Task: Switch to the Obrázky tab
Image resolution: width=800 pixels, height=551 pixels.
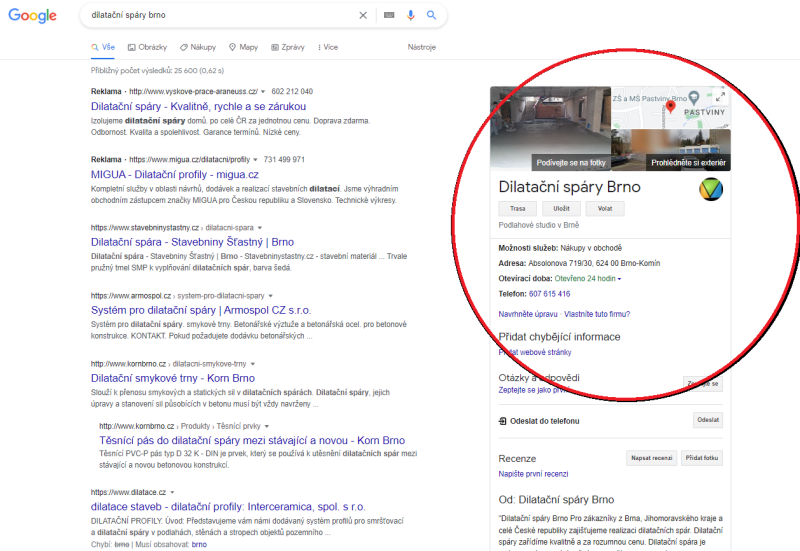Action: tap(147, 47)
